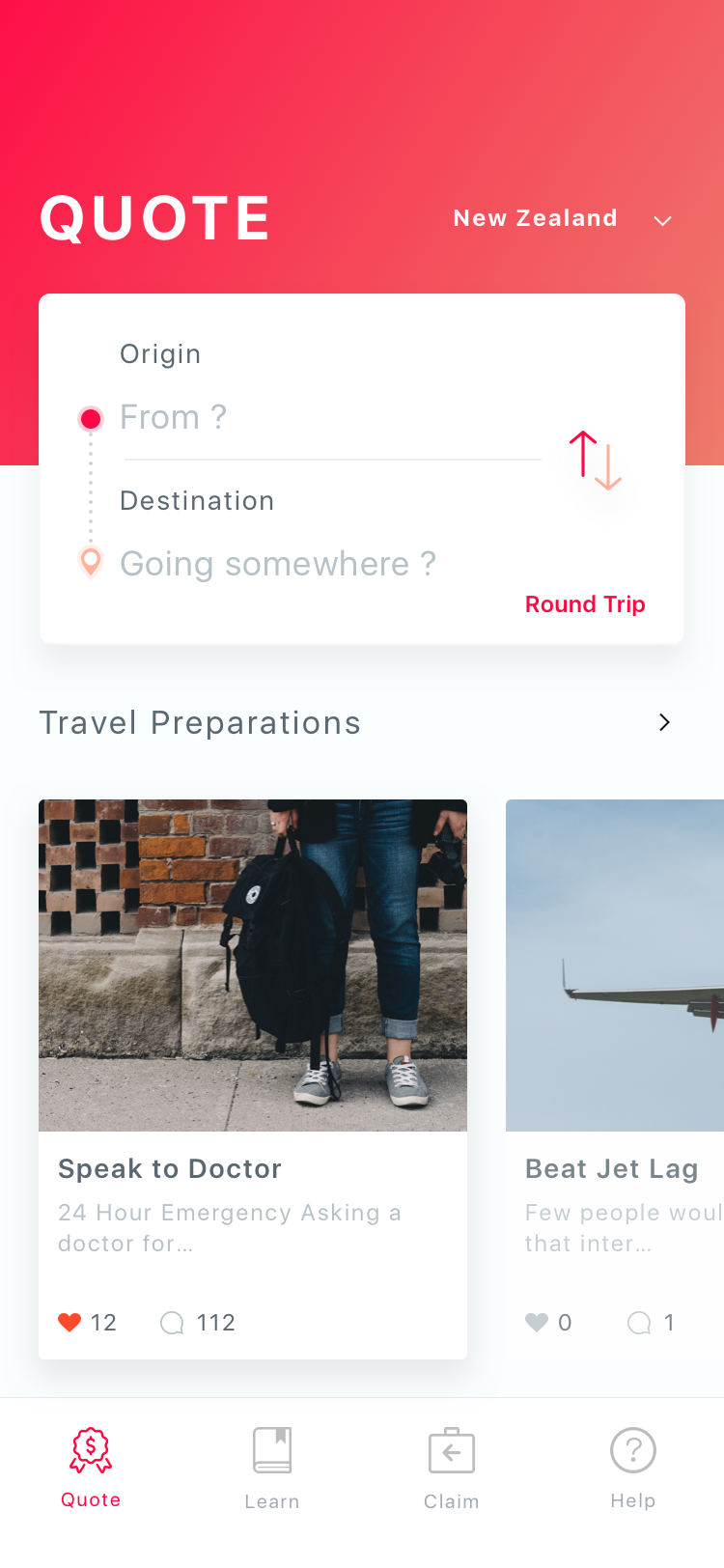This screenshot has height=1568, width=724.
Task: Expand country list with chevron arrow
Action: [x=662, y=221]
